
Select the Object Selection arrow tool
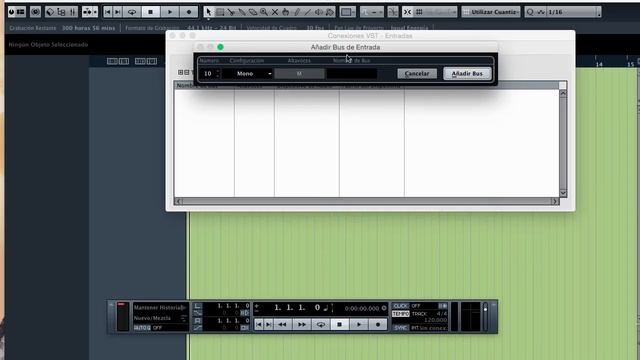coord(209,12)
